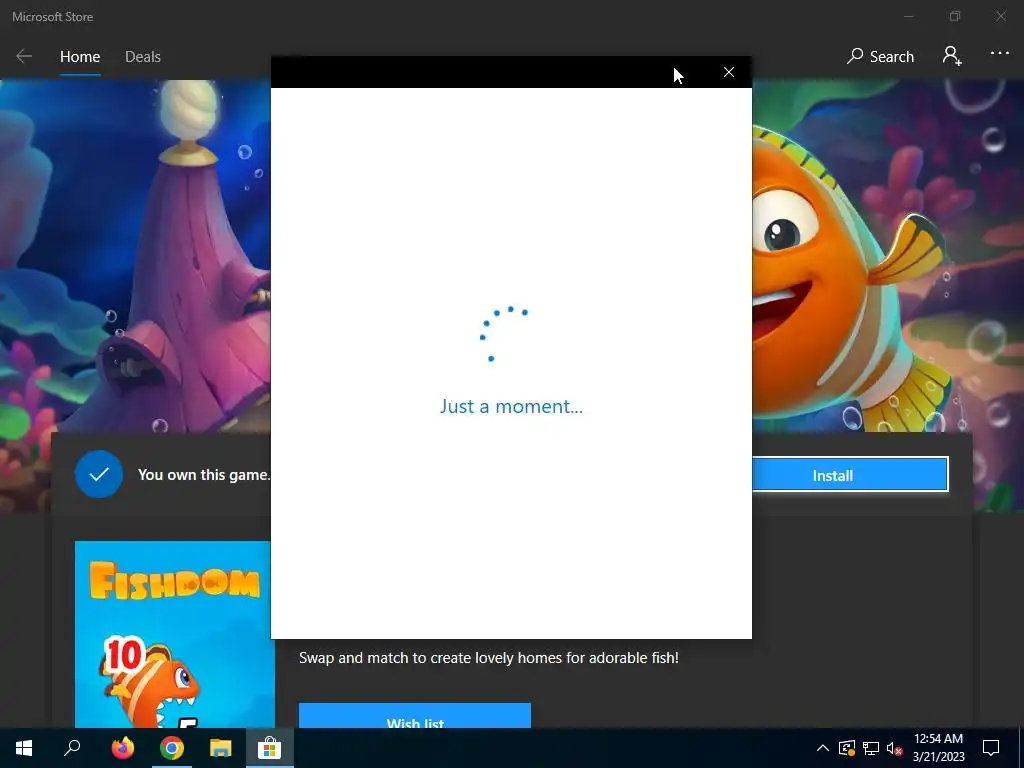This screenshot has height=768, width=1024.
Task: Go back with the back arrow
Action: point(24,56)
